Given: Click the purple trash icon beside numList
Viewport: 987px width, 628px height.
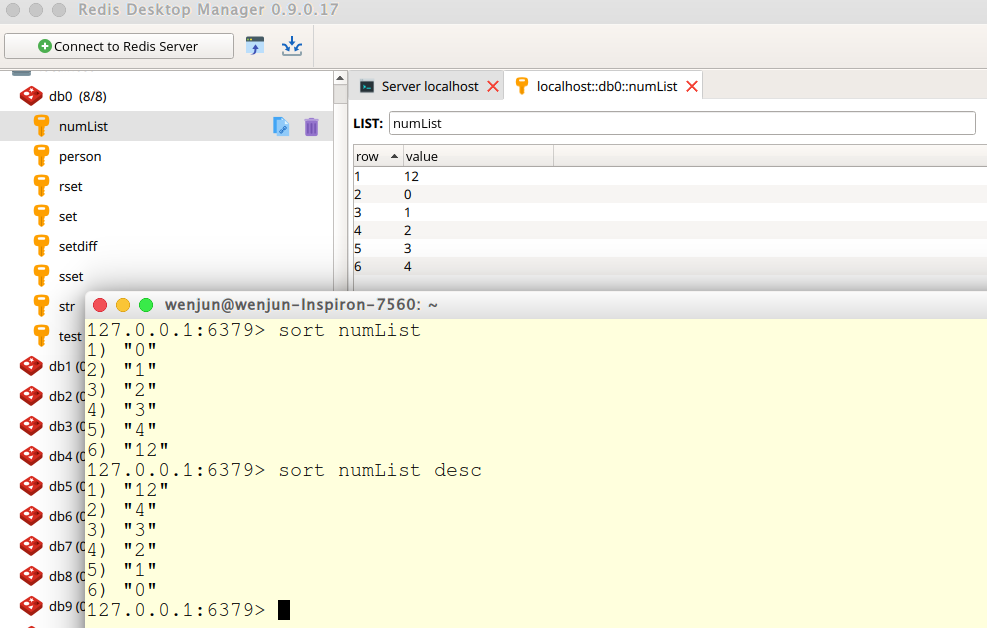Looking at the screenshot, I should (x=312, y=127).
